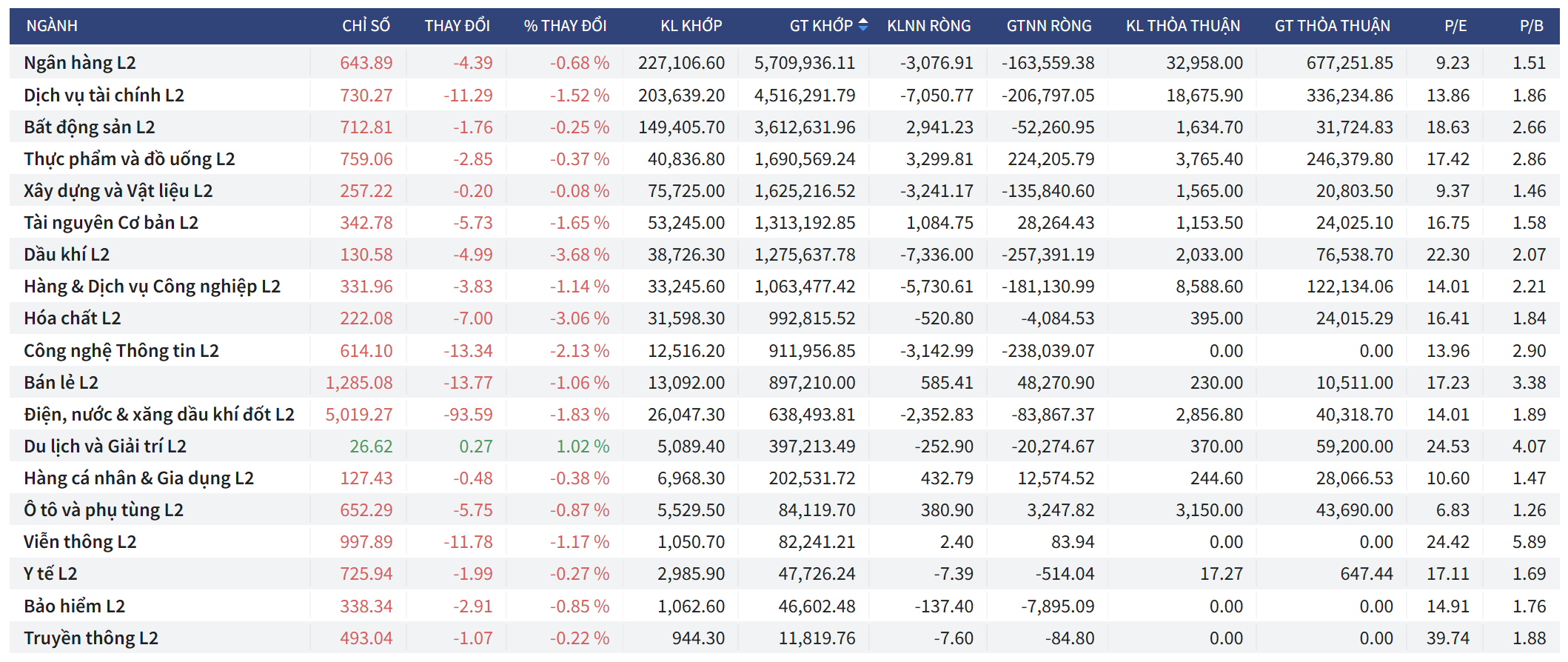Click the Bán lẻ L2 industry name

61,383
